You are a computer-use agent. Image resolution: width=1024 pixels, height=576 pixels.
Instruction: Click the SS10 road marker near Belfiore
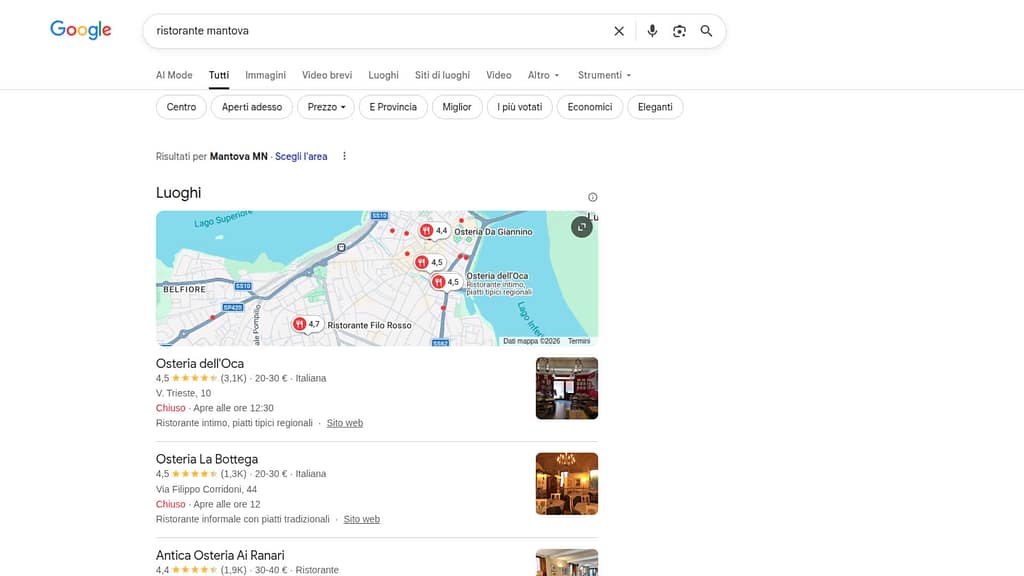click(243, 286)
